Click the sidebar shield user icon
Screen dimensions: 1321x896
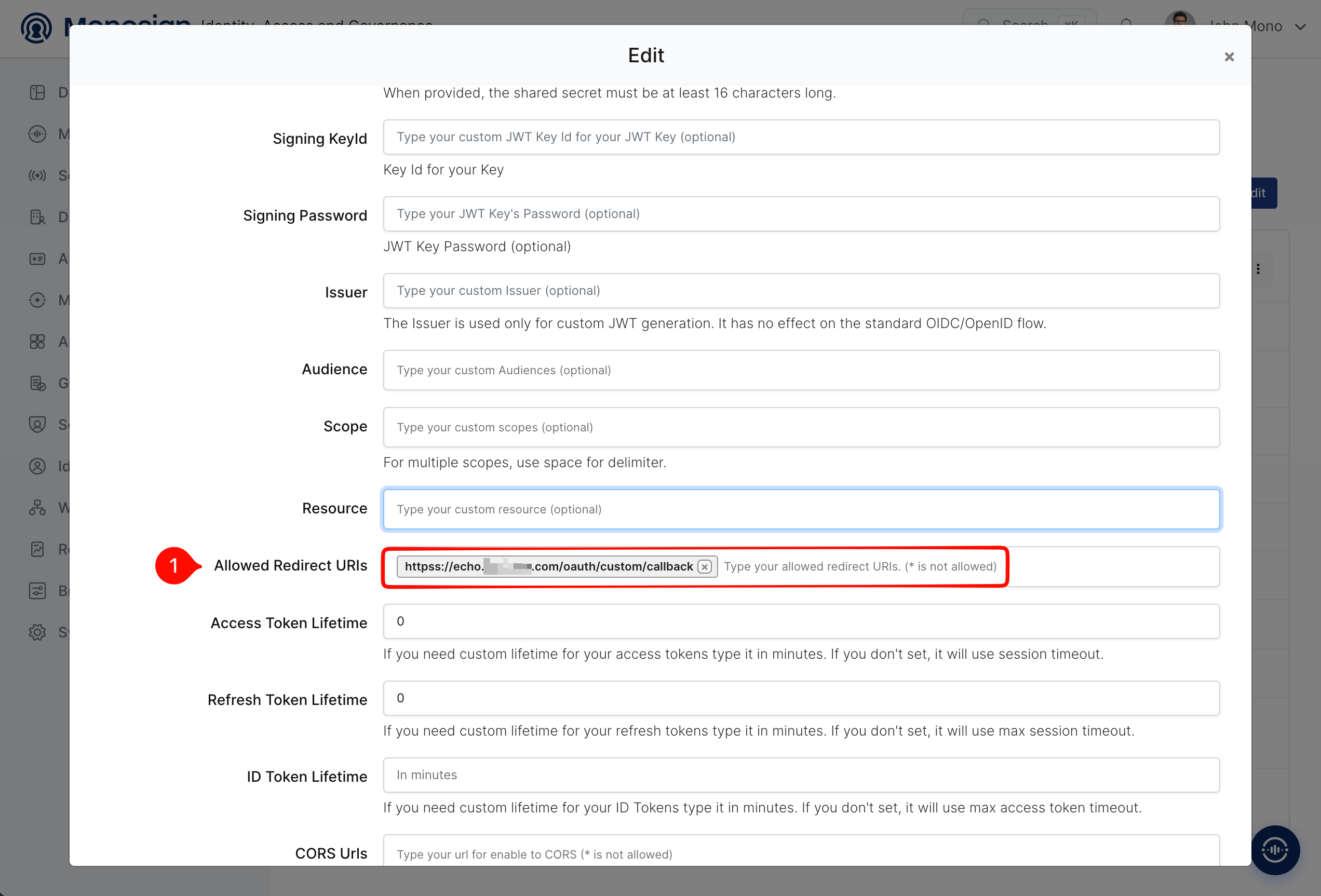[37, 425]
